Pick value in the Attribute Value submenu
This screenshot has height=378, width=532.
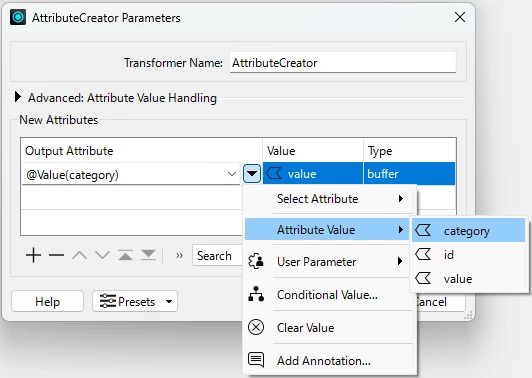(x=469, y=279)
